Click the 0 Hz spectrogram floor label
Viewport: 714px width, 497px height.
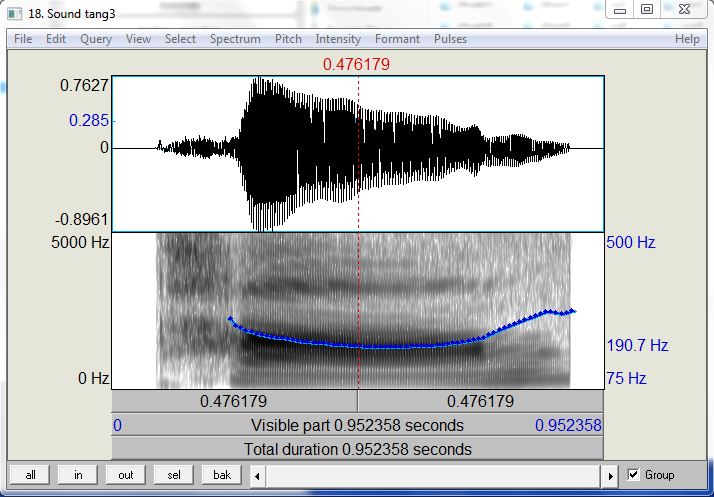click(x=93, y=378)
